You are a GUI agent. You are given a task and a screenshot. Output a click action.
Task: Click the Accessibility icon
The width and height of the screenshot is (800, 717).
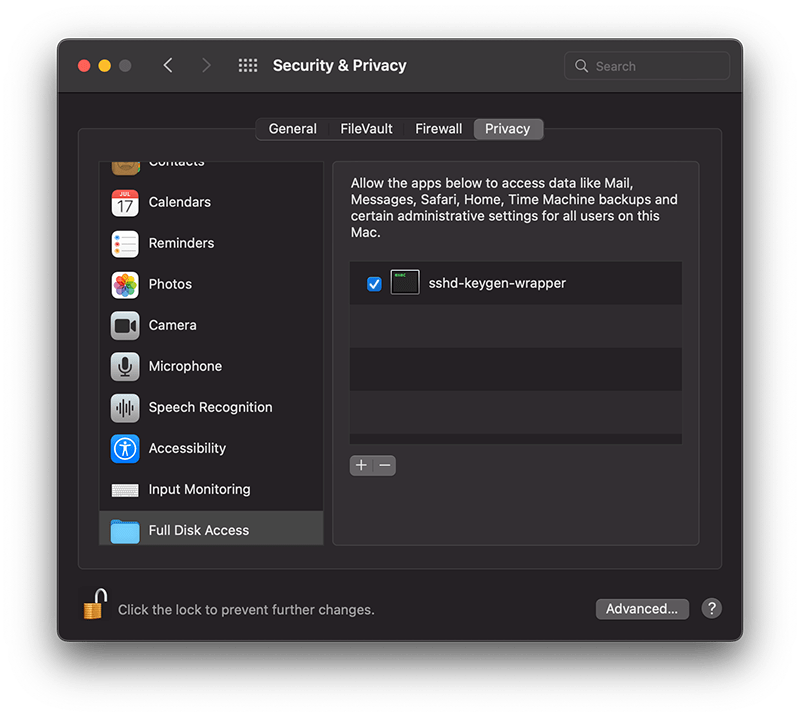tap(125, 449)
